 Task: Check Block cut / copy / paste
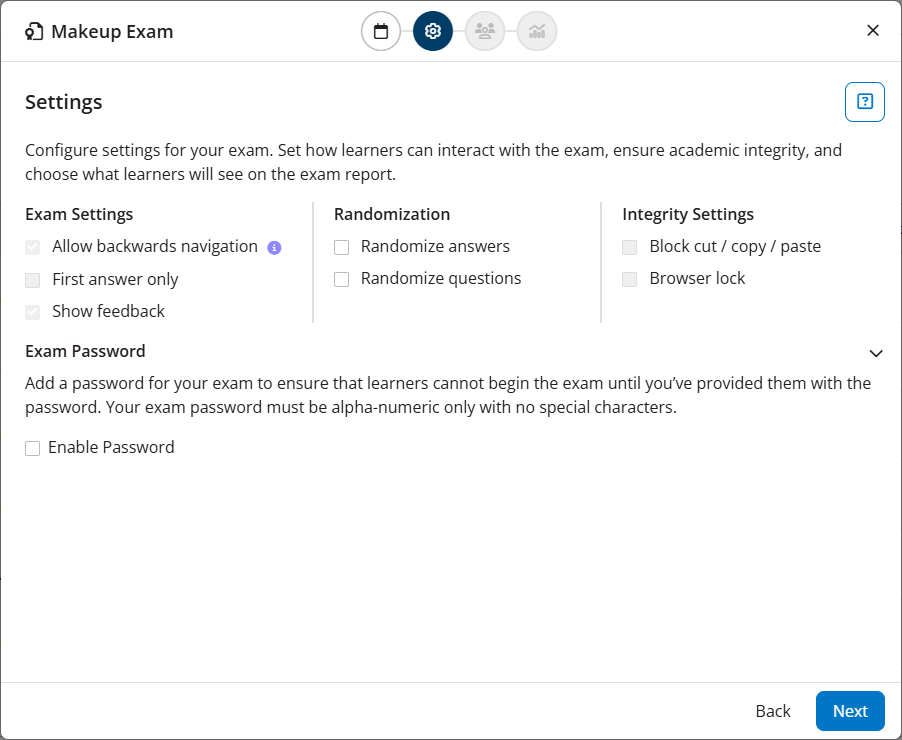click(629, 246)
